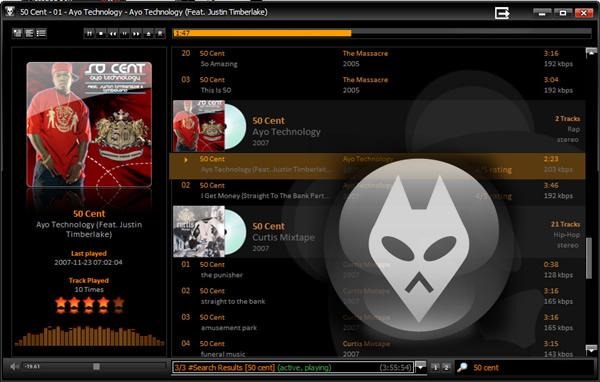Click the 0:38 duration of the punisher
Image resolution: width=600 pixels, height=382 pixels.
(551, 264)
